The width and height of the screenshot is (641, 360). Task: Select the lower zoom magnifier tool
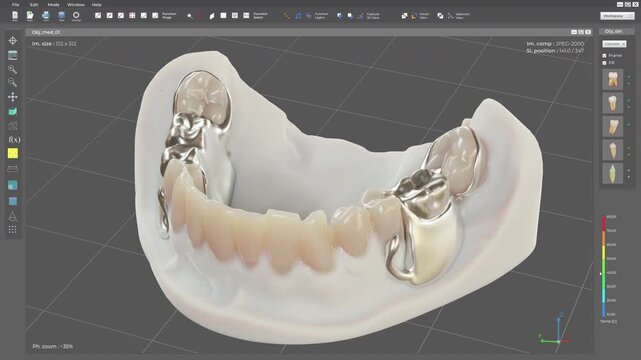click(13, 83)
